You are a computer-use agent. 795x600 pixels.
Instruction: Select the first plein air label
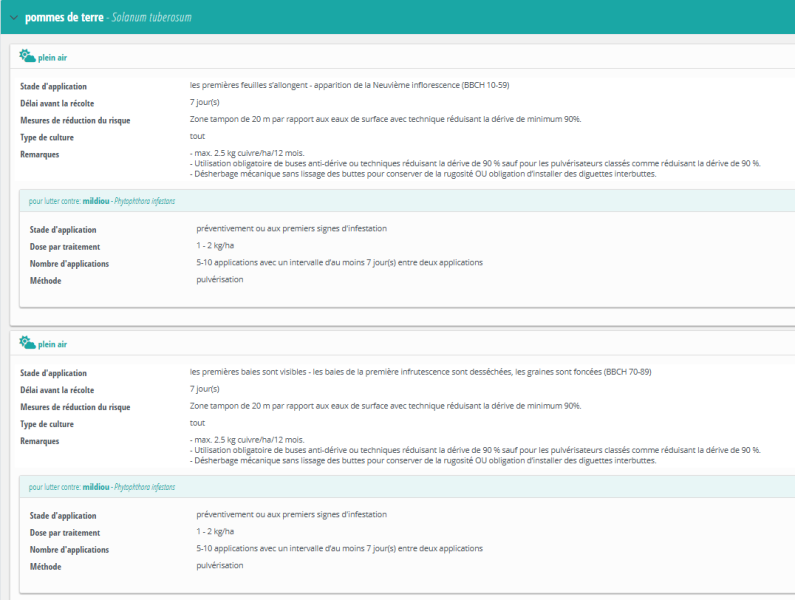click(x=54, y=58)
